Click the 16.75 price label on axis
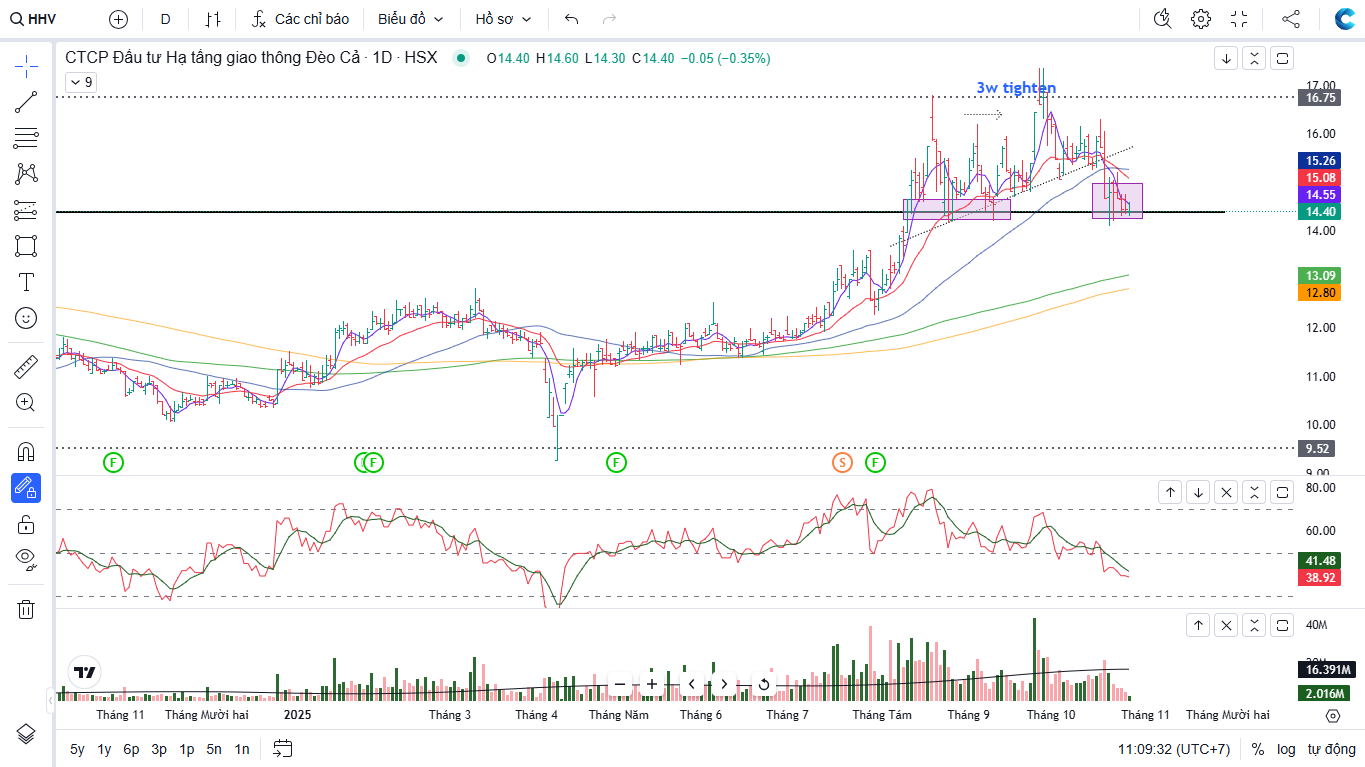 coord(1320,98)
